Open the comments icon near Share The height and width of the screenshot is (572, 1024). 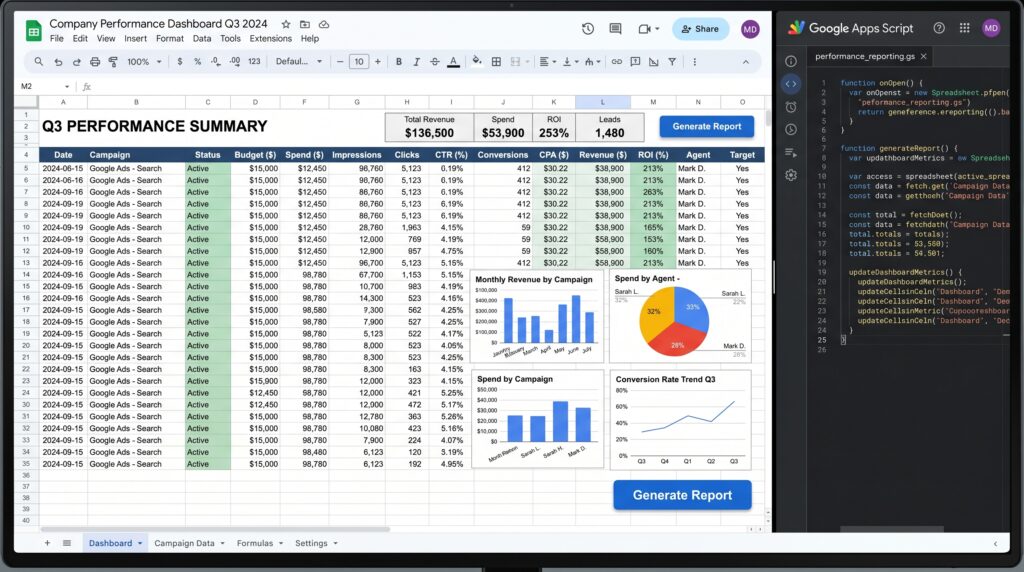pos(615,29)
